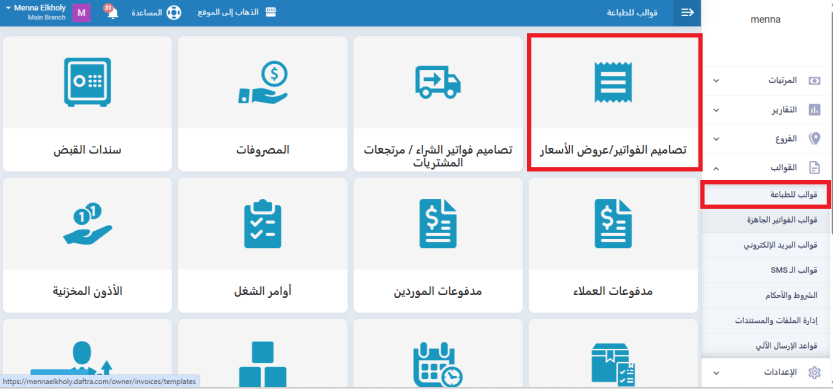Open the notifications bell icon
The height and width of the screenshot is (389, 833).
pos(112,13)
